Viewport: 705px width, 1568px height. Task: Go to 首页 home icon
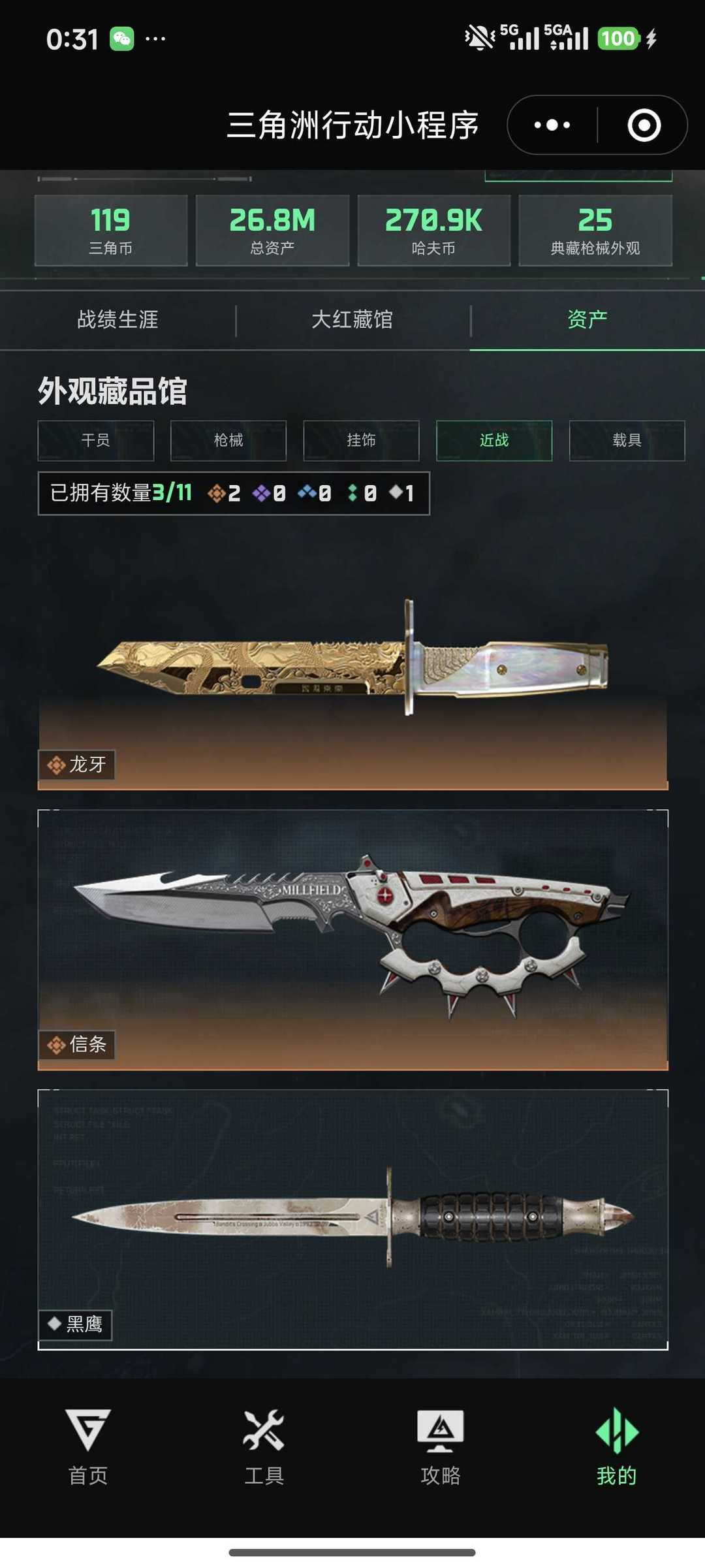(88, 1447)
